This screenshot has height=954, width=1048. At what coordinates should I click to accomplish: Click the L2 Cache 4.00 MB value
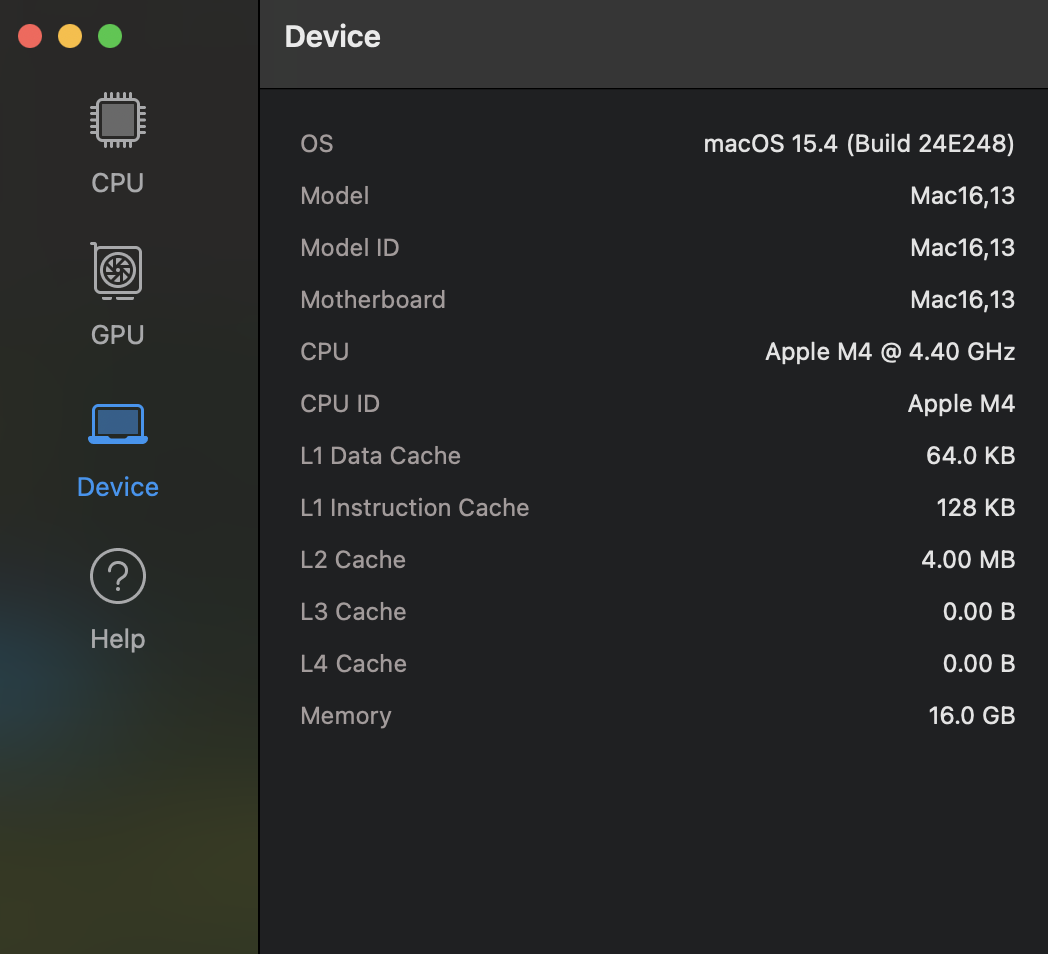point(967,560)
